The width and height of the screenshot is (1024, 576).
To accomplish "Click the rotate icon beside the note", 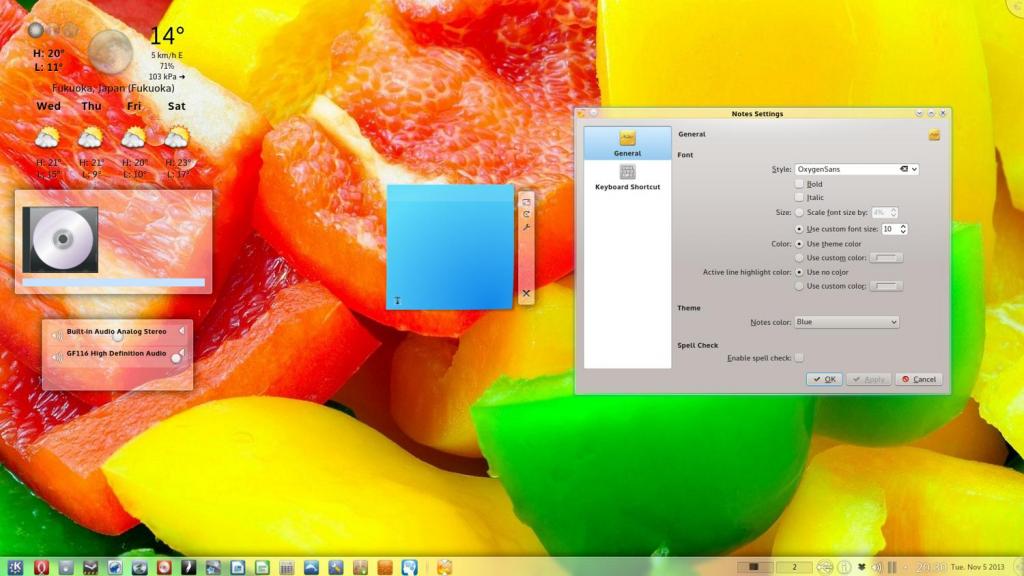I will 526,215.
